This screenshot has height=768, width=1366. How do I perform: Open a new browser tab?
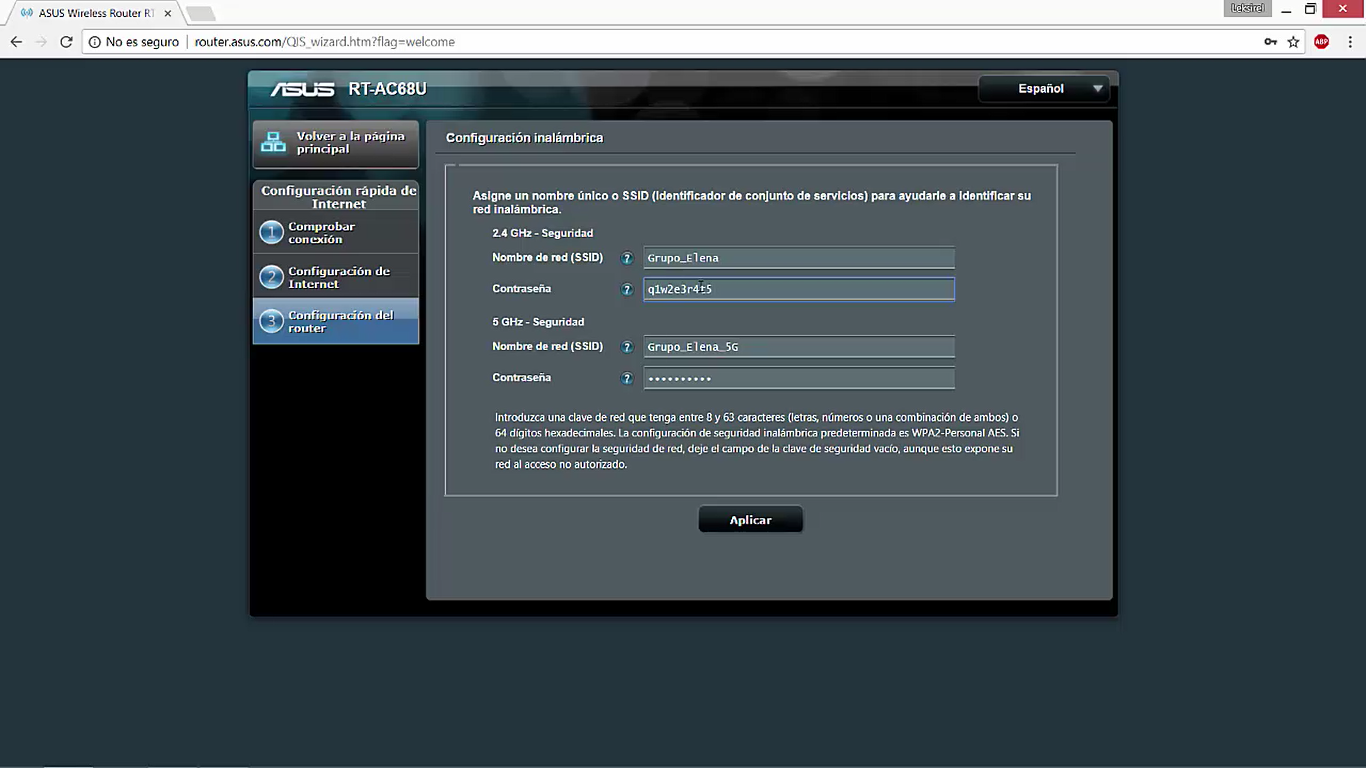[x=200, y=14]
